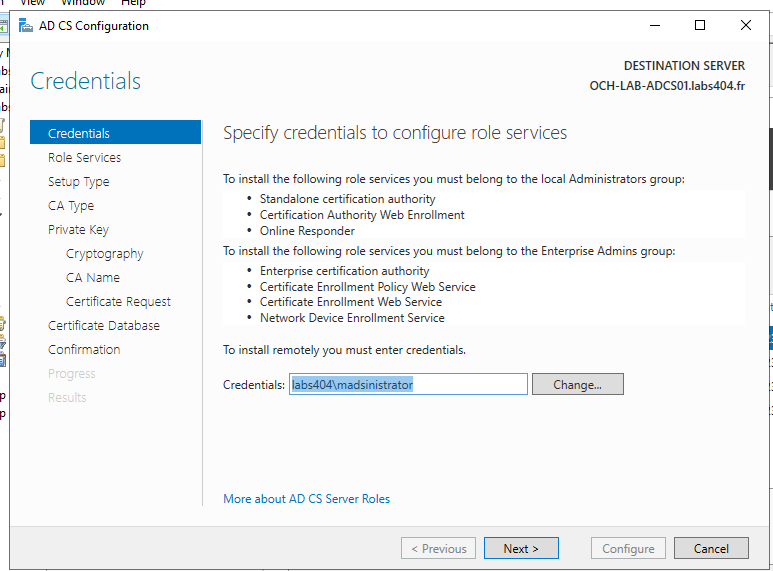
Task: Maximize the AD CS Configuration window
Action: 700,25
